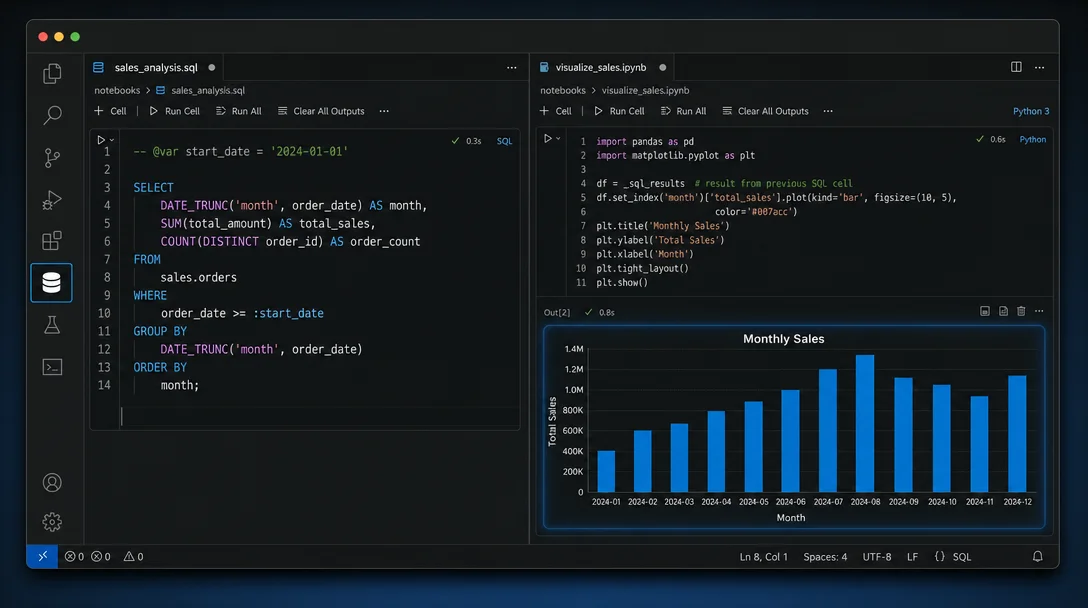The image size is (1088, 608).
Task: Click the remote connection icon in status bar
Action: (42, 556)
